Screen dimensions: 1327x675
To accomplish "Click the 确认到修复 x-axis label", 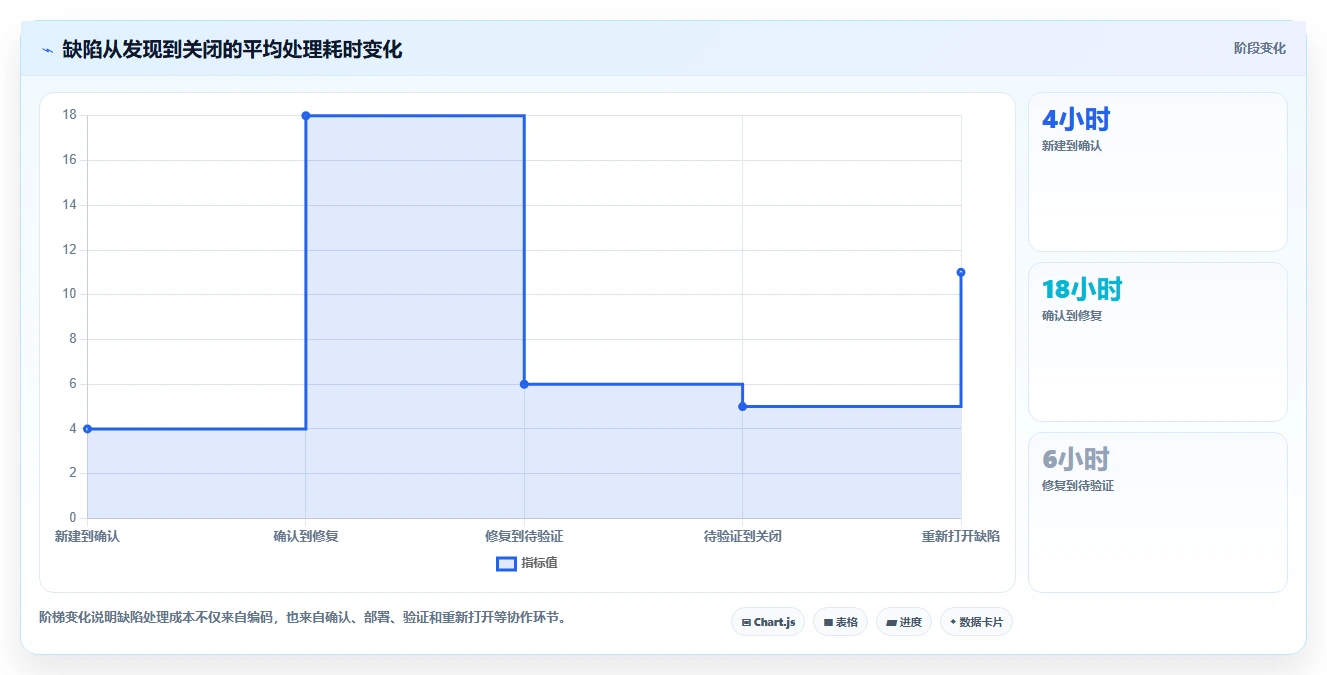I will tap(306, 537).
